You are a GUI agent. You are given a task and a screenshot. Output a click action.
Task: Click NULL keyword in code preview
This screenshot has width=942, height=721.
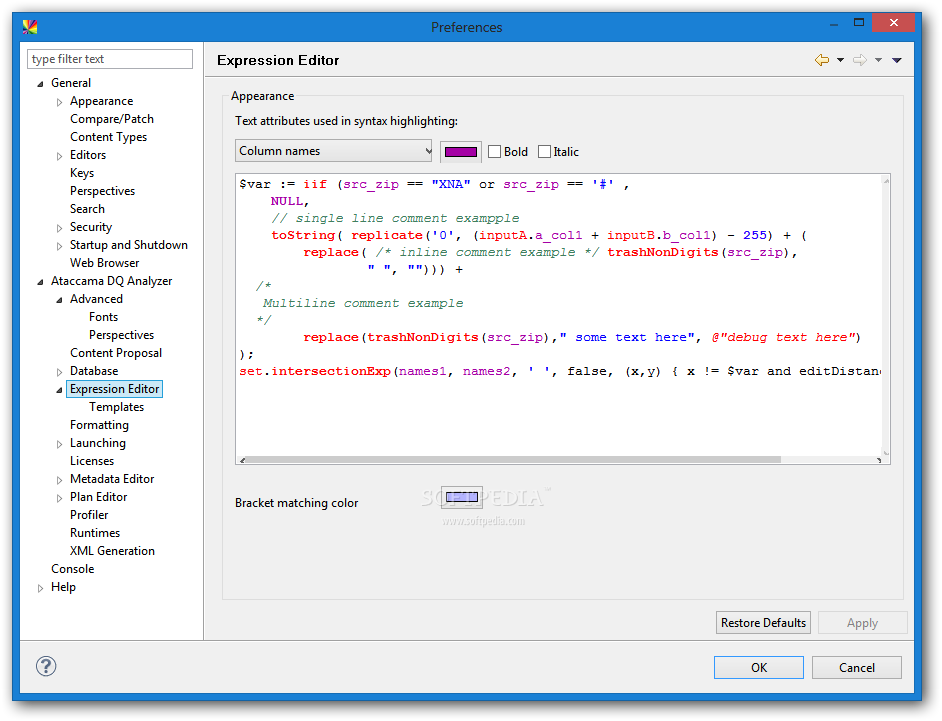[287, 201]
